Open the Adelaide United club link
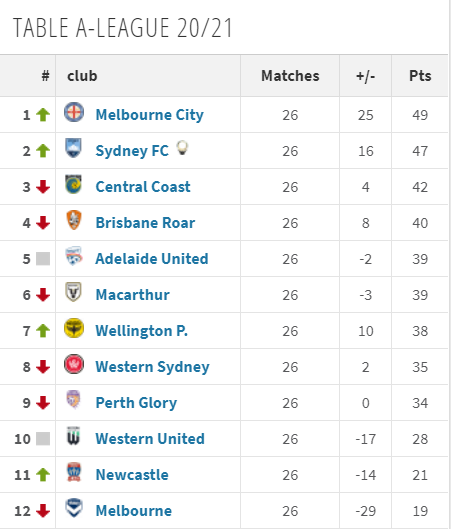Screen dimensions: 451x529 pos(152,259)
